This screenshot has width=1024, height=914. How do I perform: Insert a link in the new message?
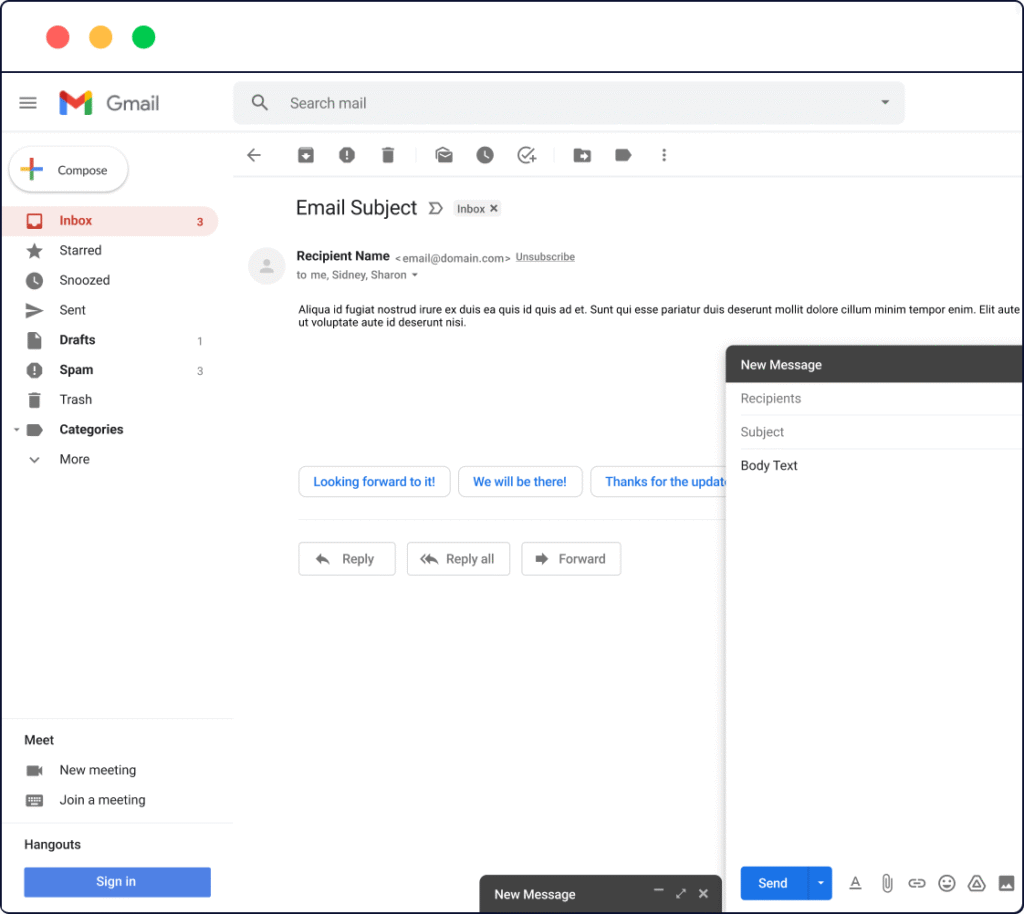(x=917, y=883)
